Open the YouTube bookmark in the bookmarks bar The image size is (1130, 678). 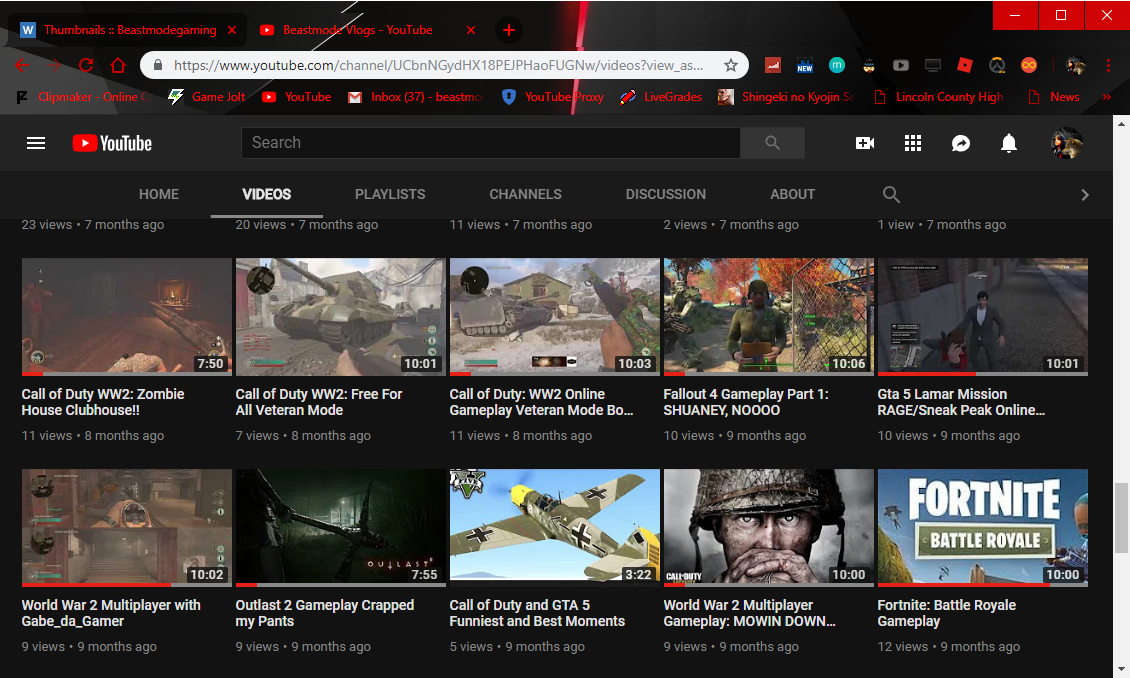click(x=296, y=97)
